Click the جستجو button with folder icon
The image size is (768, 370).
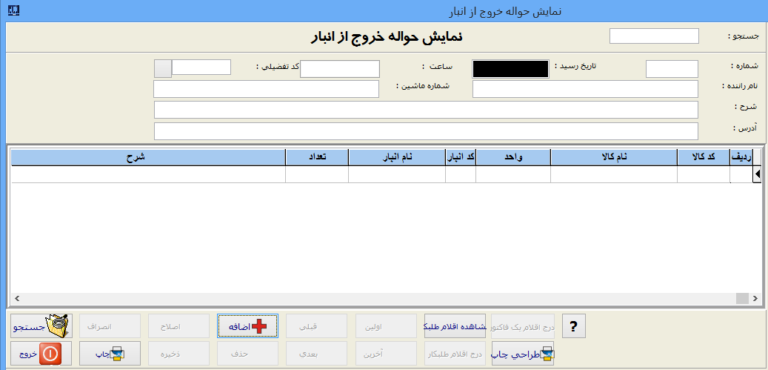pos(42,326)
